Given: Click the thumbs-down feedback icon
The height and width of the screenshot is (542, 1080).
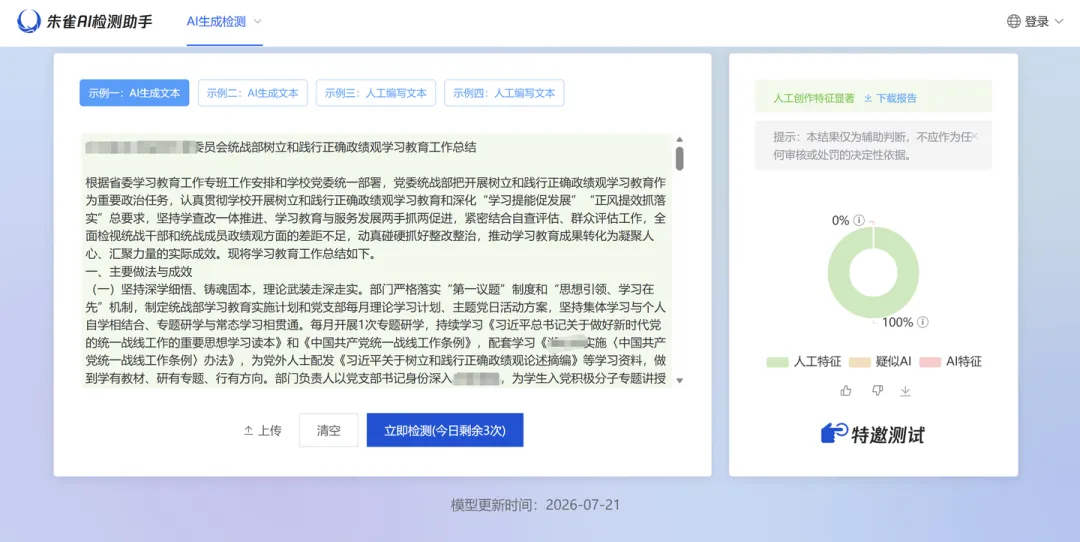Looking at the screenshot, I should (x=877, y=390).
